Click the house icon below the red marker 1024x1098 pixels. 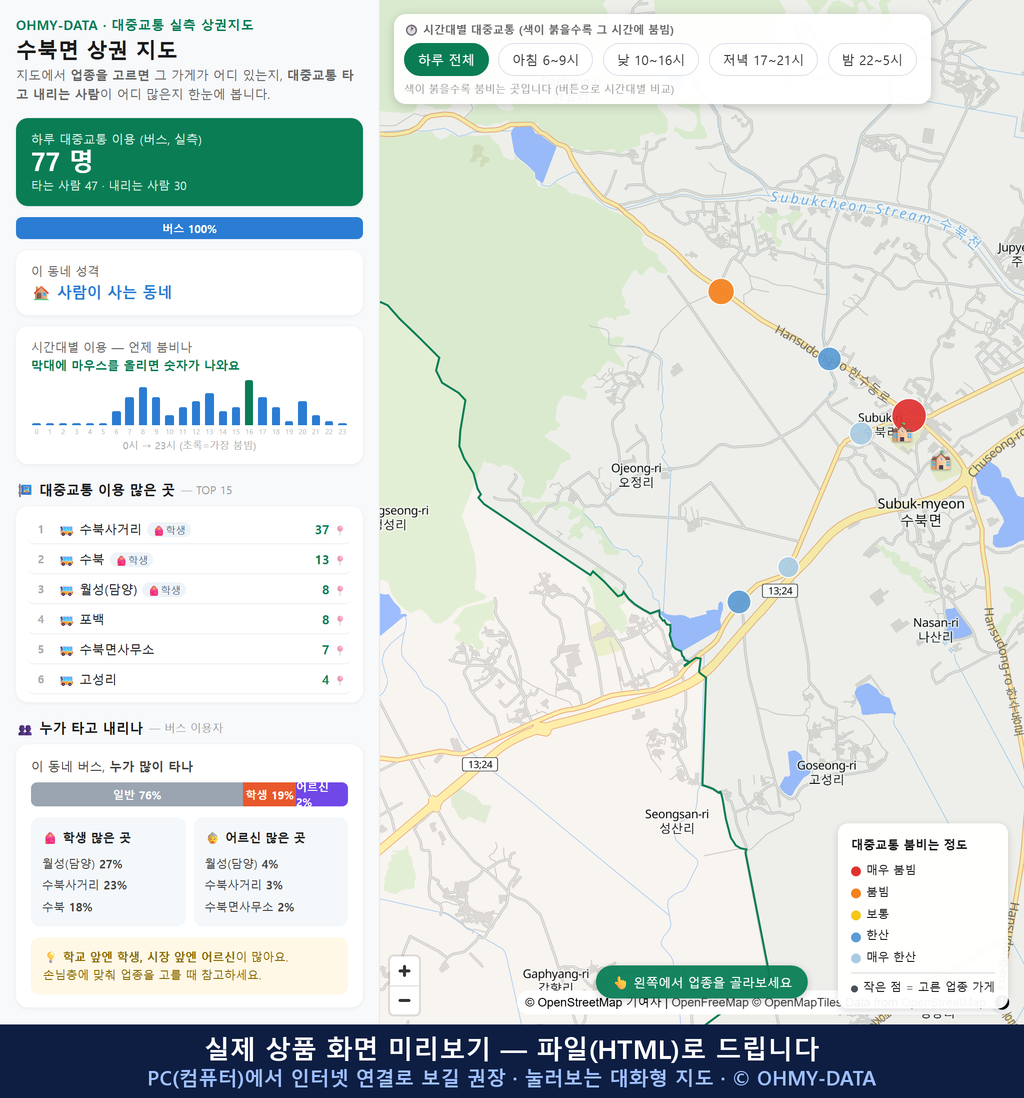pyautogui.click(x=901, y=433)
